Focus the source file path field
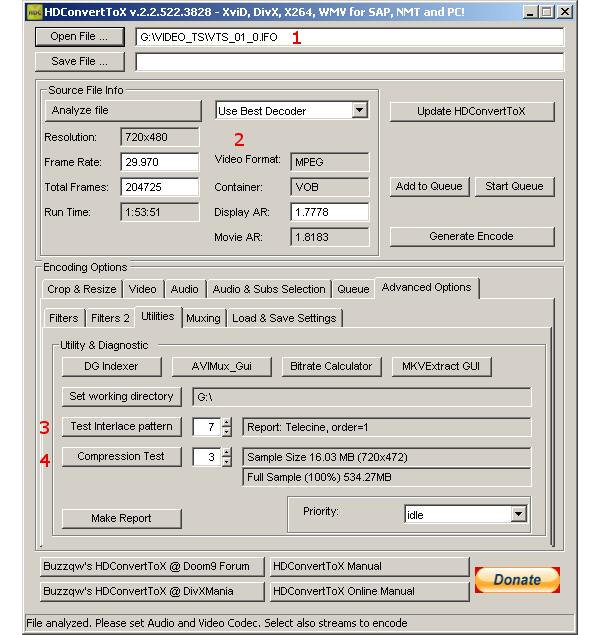 point(349,37)
